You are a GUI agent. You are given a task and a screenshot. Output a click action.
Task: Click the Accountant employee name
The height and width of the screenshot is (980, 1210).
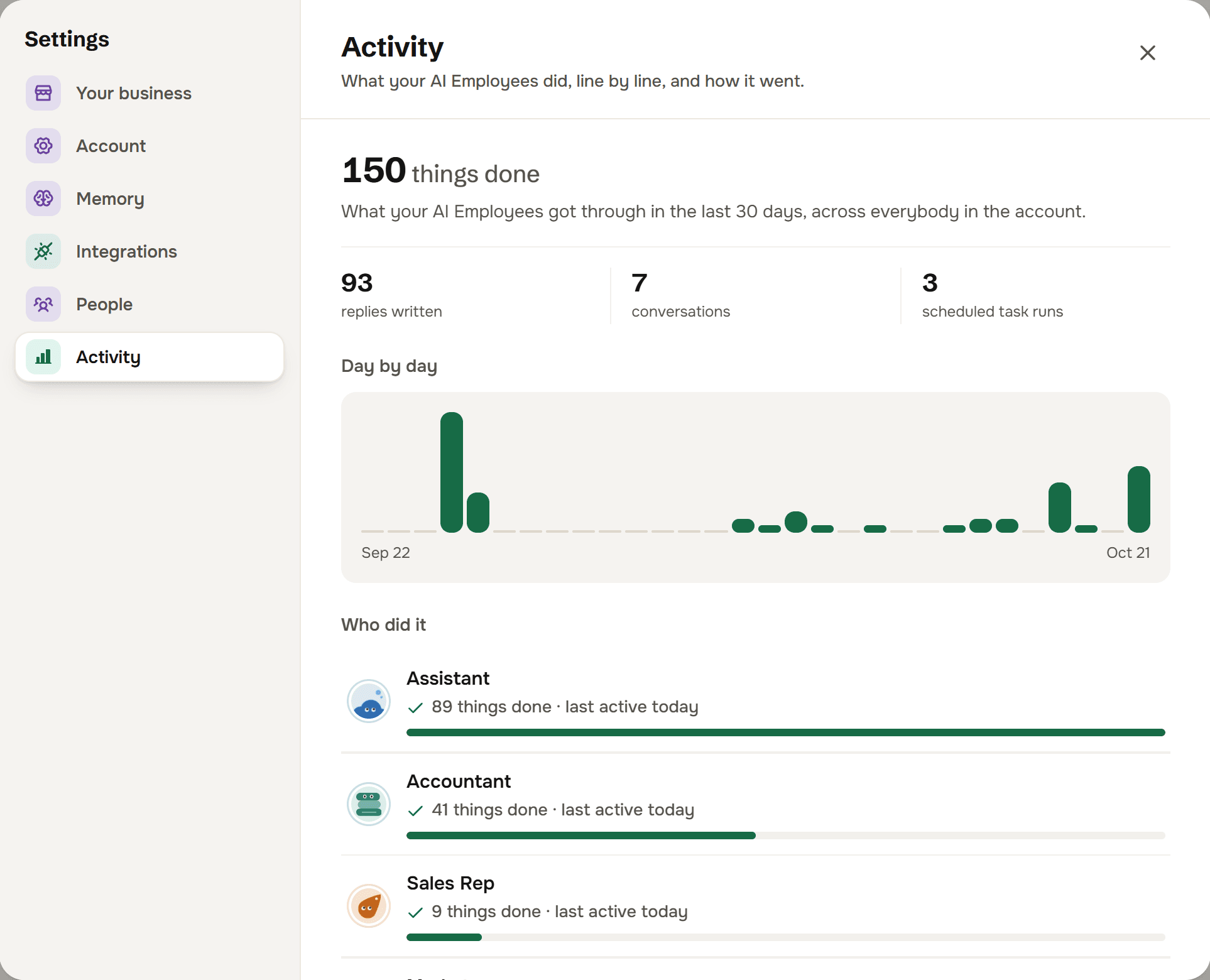(459, 781)
